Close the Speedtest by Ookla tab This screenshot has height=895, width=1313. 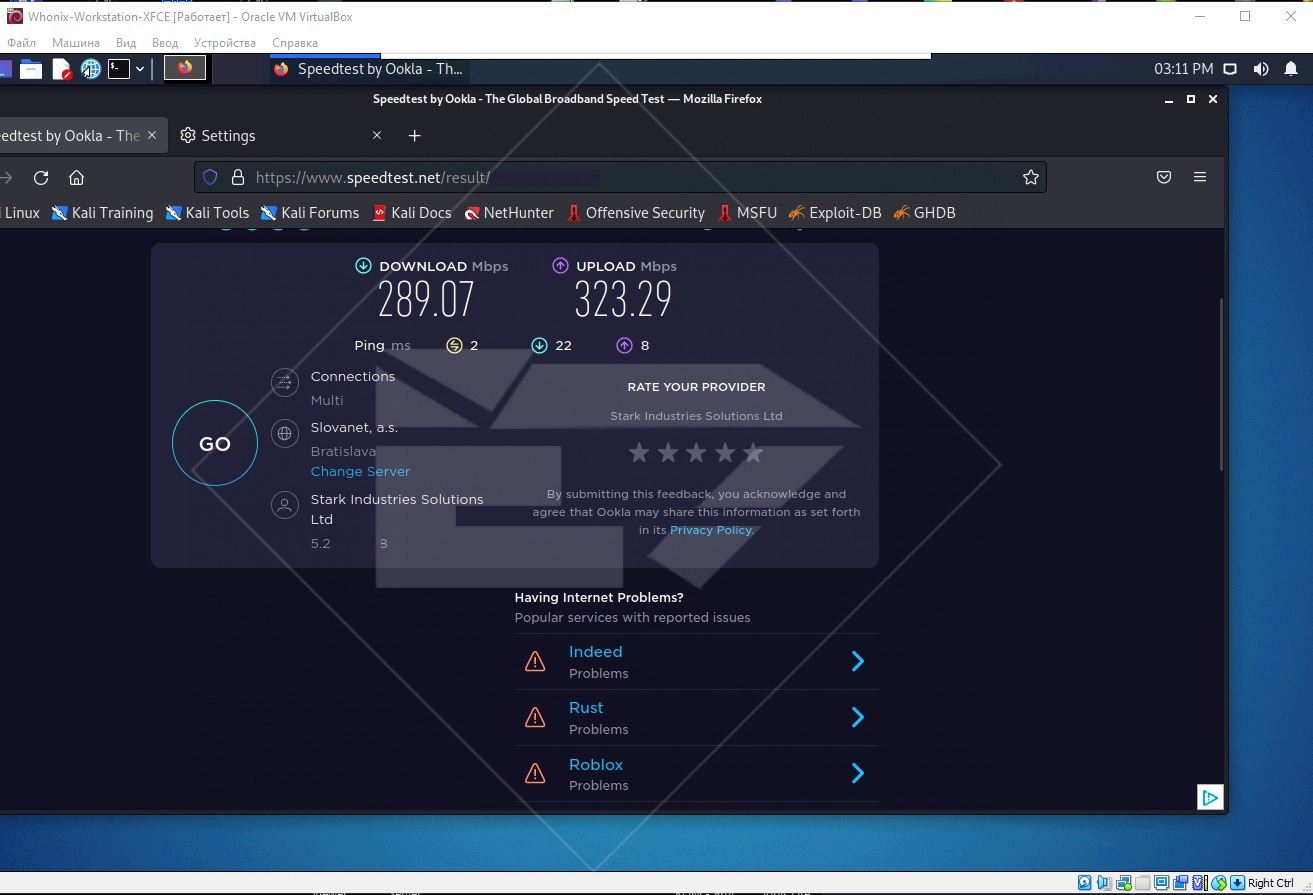click(x=152, y=135)
